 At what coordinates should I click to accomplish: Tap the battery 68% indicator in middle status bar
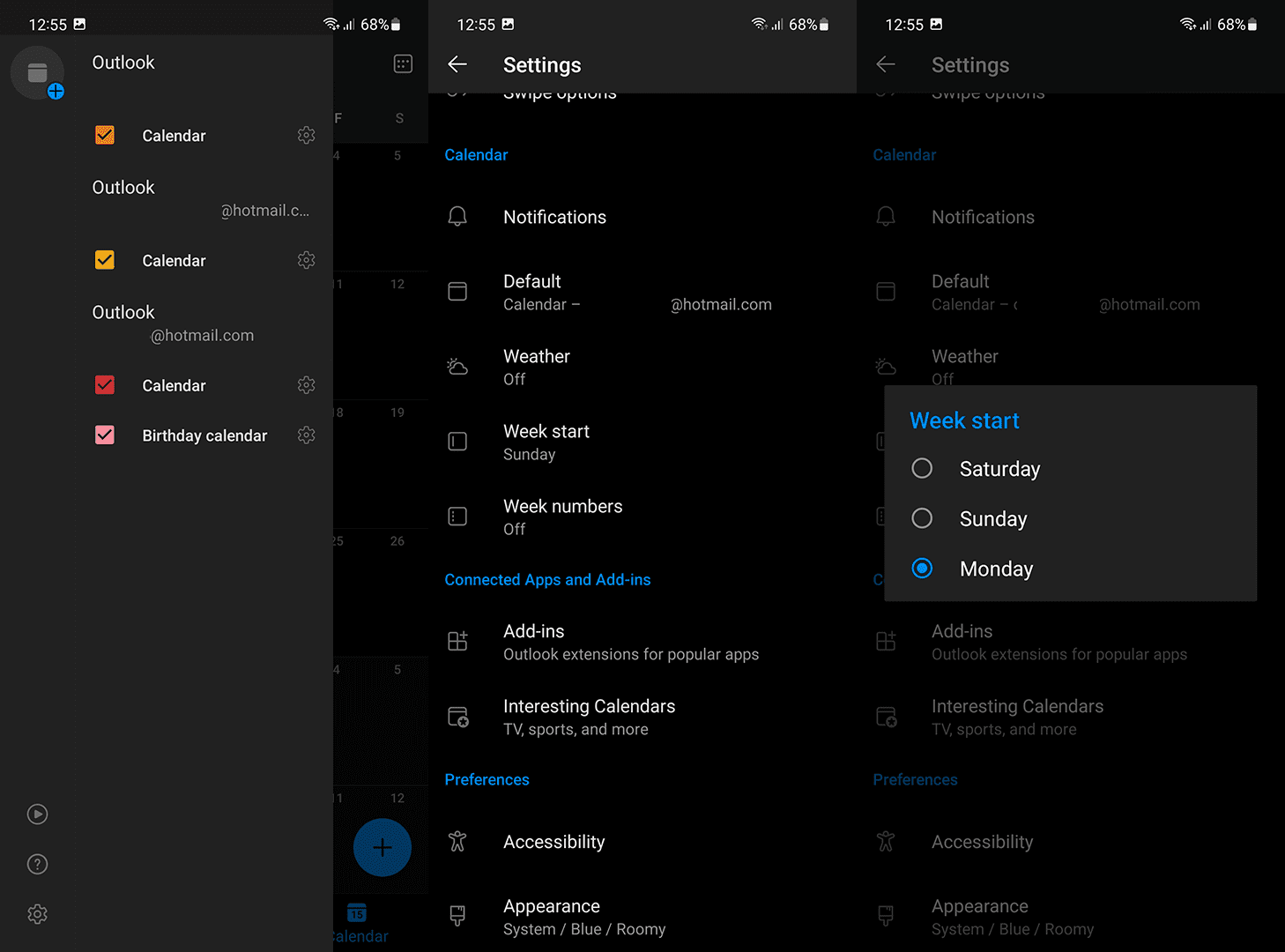click(809, 25)
